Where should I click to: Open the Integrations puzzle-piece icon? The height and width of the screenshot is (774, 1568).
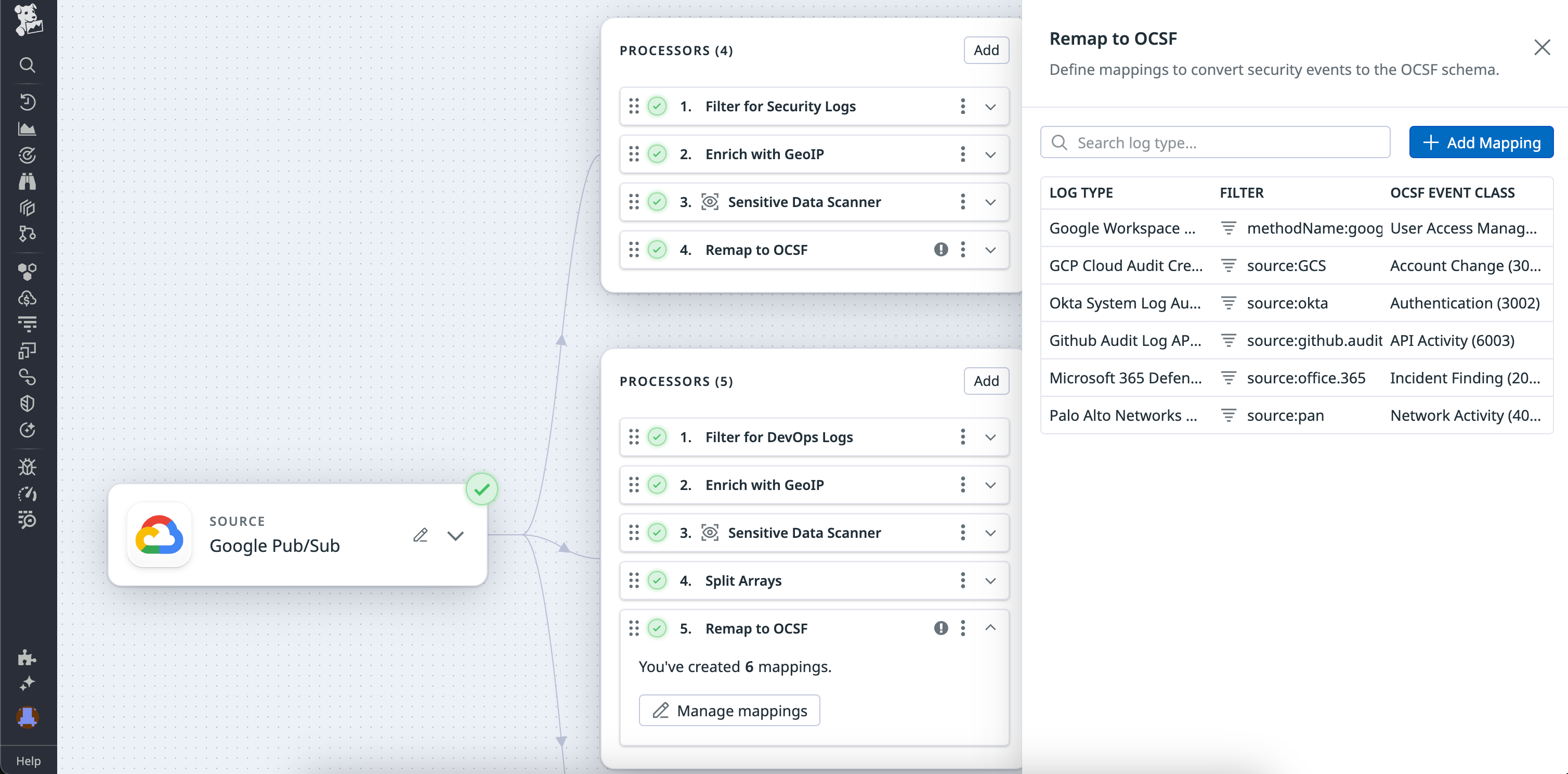28,657
